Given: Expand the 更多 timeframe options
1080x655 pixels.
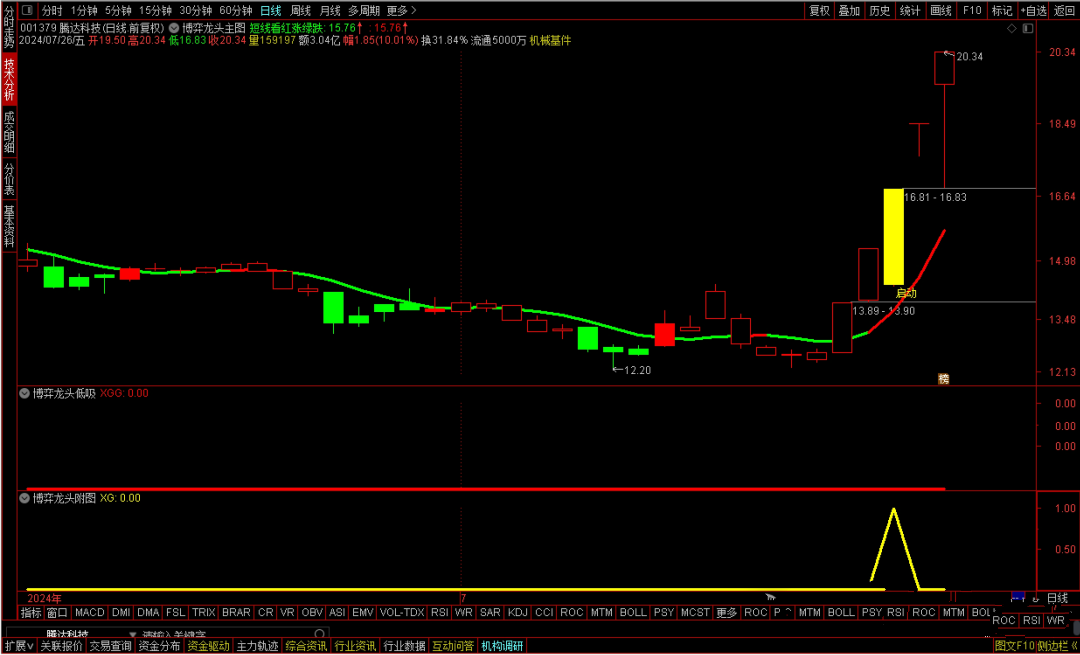Looking at the screenshot, I should 401,11.
